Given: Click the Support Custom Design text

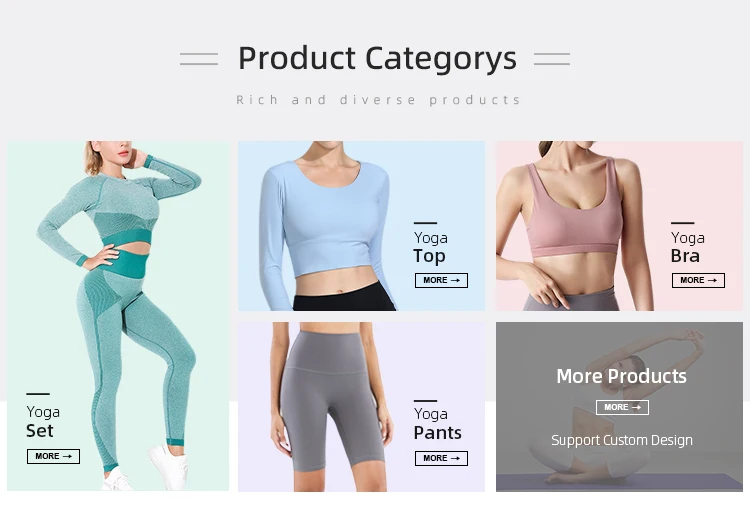Looking at the screenshot, I should coord(622,440).
